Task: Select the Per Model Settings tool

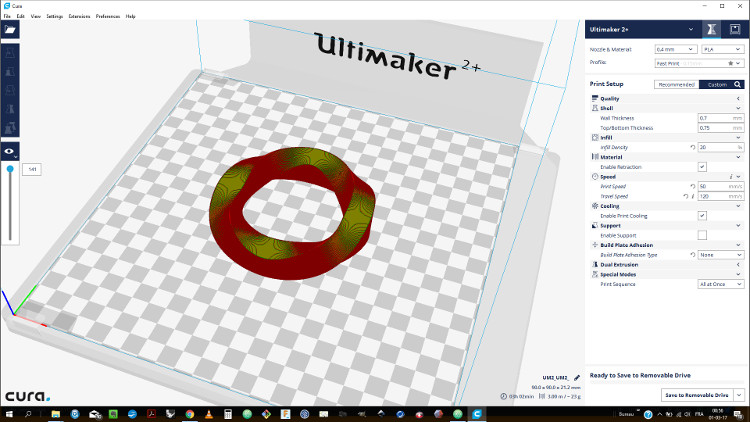Action: 10,128
